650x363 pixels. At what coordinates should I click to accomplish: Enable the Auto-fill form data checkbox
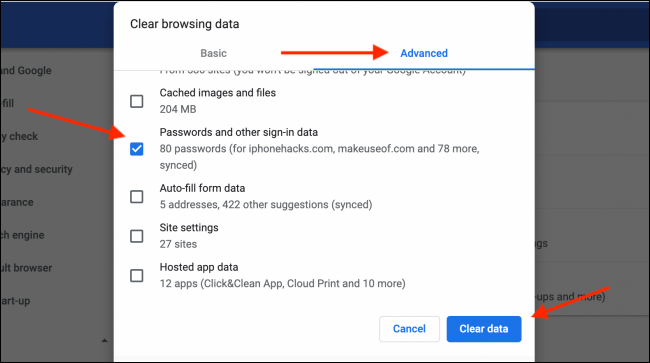(x=137, y=196)
